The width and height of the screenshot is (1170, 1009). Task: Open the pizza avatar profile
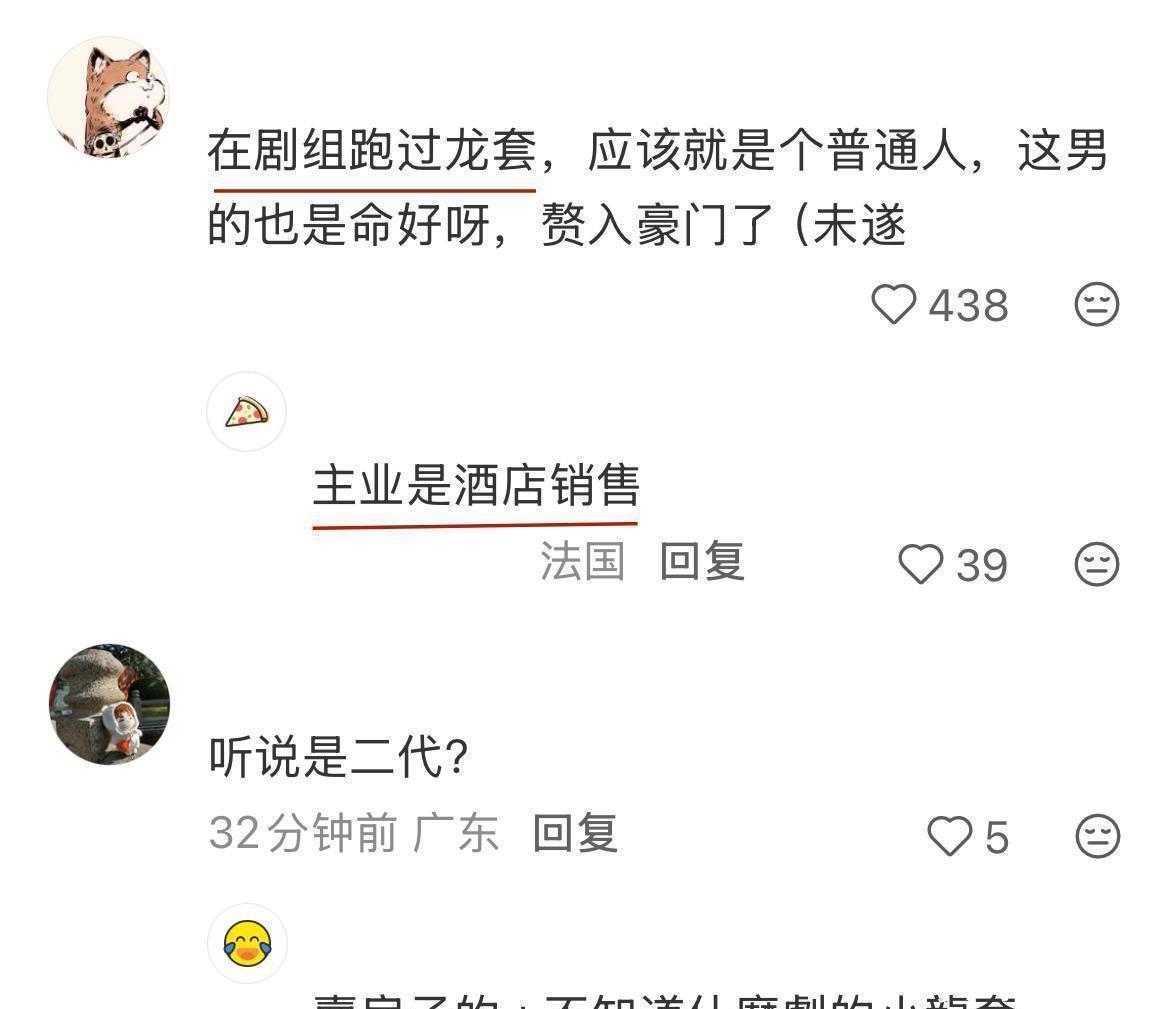tap(246, 411)
